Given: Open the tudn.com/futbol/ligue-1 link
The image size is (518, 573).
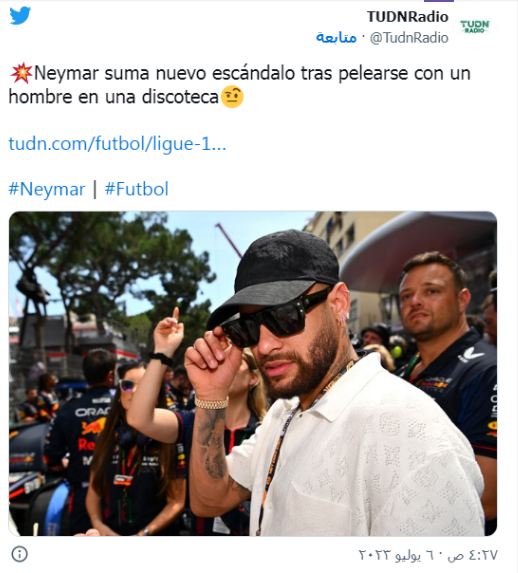Looking at the screenshot, I should pos(117,143).
